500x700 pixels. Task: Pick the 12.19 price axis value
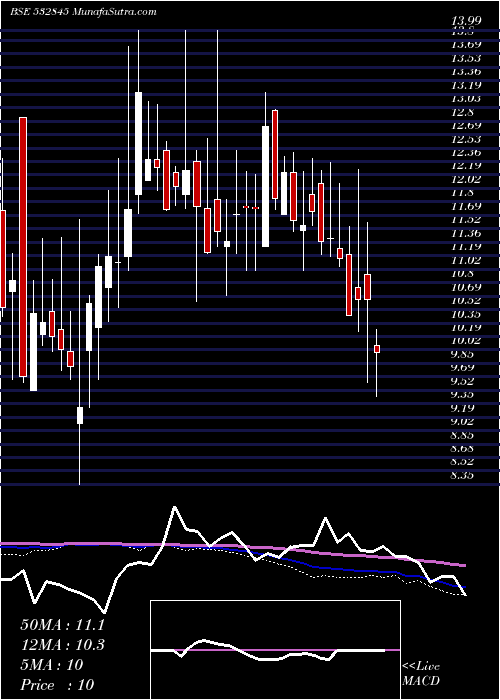(465, 166)
